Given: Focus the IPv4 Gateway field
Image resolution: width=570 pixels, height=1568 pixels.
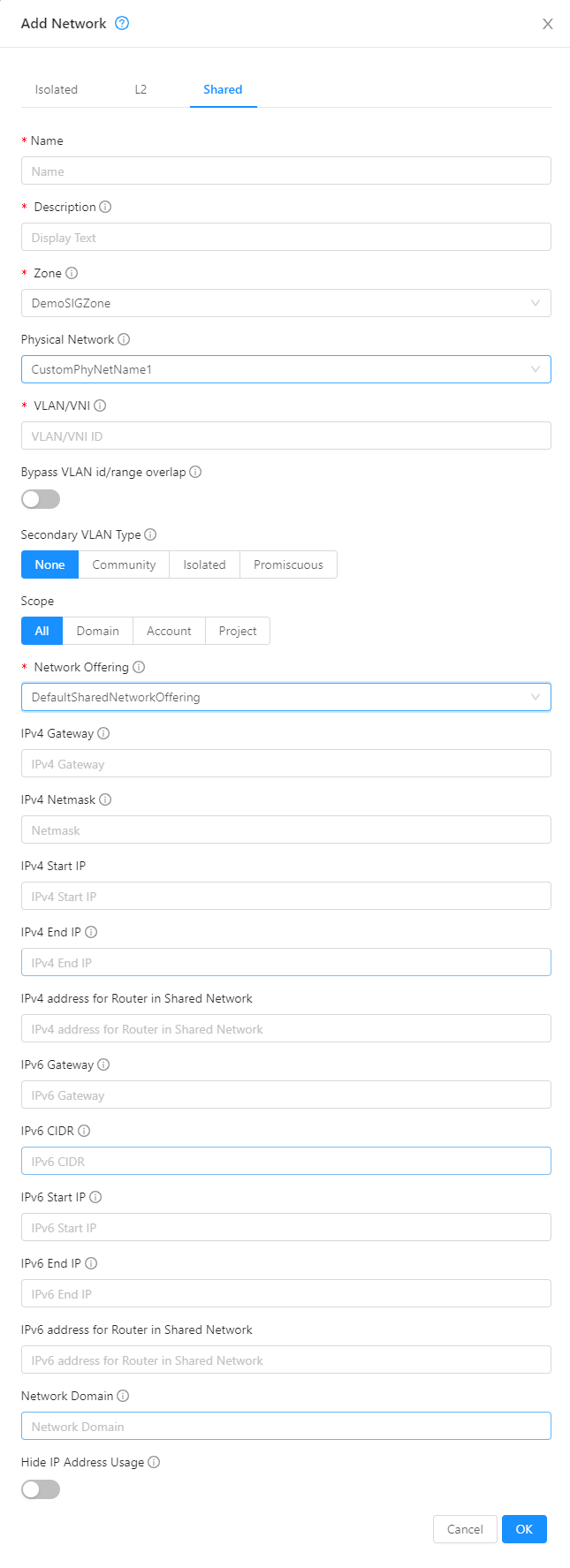Looking at the screenshot, I should 286,763.
